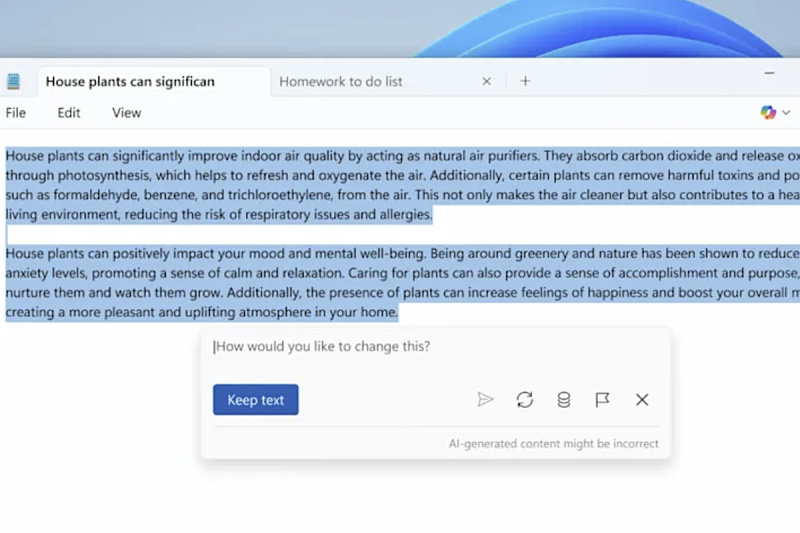This screenshot has width=800, height=533.
Task: Click the Notepad app icon in title bar
Action: click(x=13, y=81)
